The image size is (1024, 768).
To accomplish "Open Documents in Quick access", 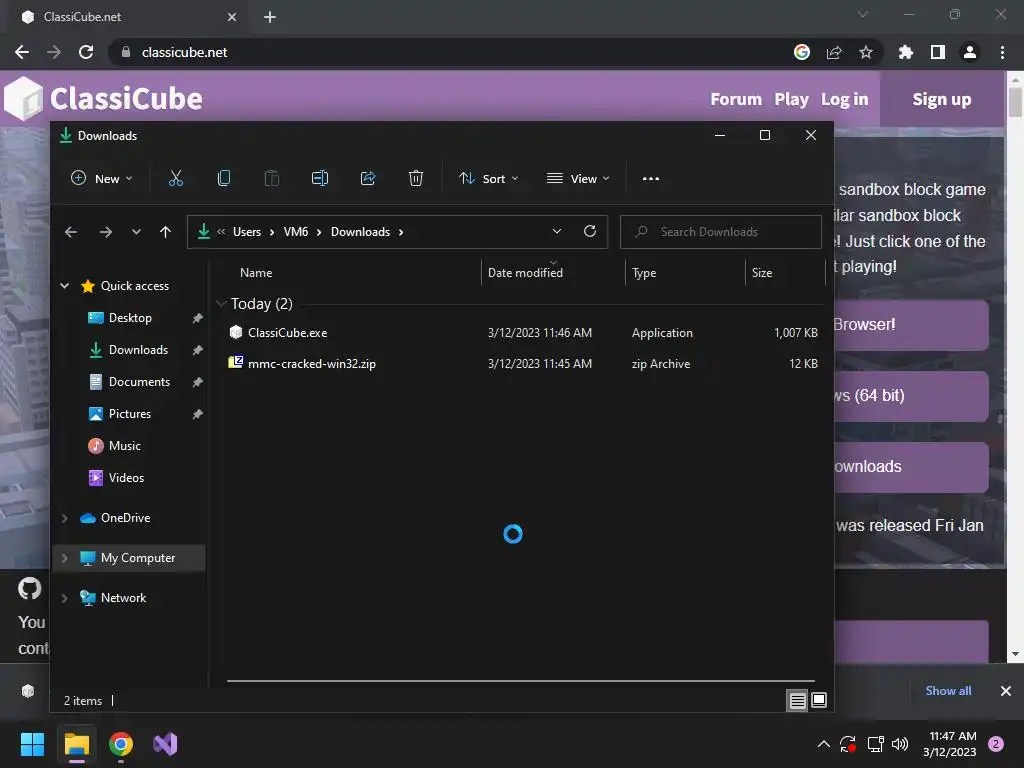I will tap(139, 382).
